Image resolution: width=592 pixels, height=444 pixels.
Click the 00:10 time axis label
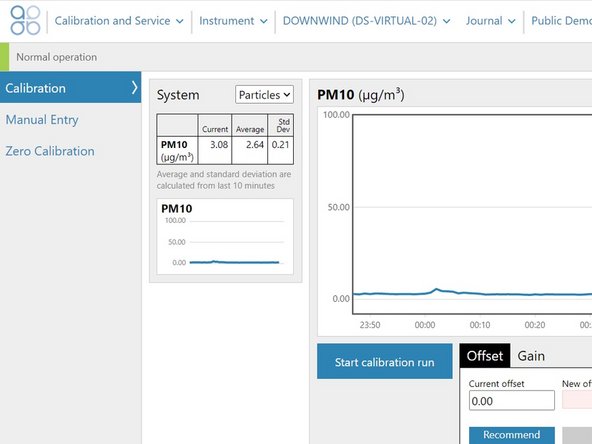[480, 325]
